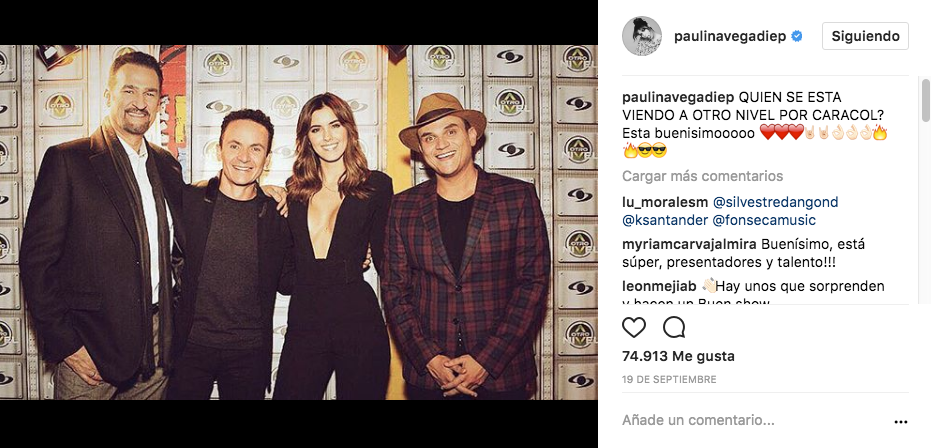This screenshot has height=448, width=931.
Task: Open the 19 de septiembre post date
Action: coord(669,379)
